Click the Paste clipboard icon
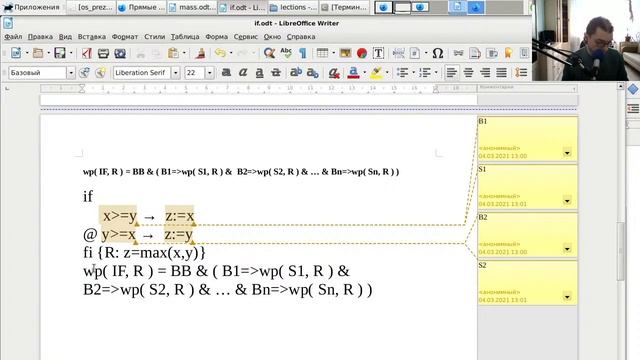640x360 pixels. [173, 53]
